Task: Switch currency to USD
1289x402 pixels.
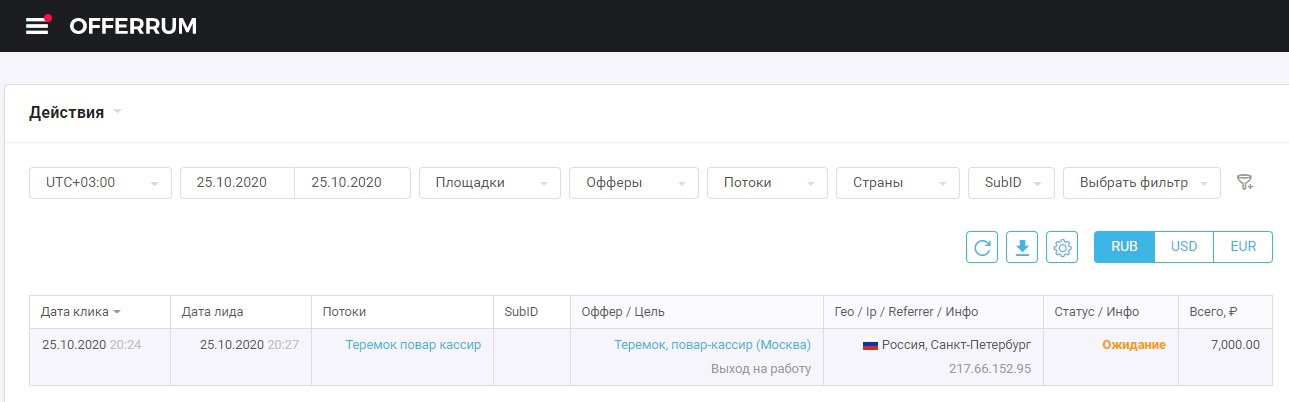Action: click(1184, 247)
